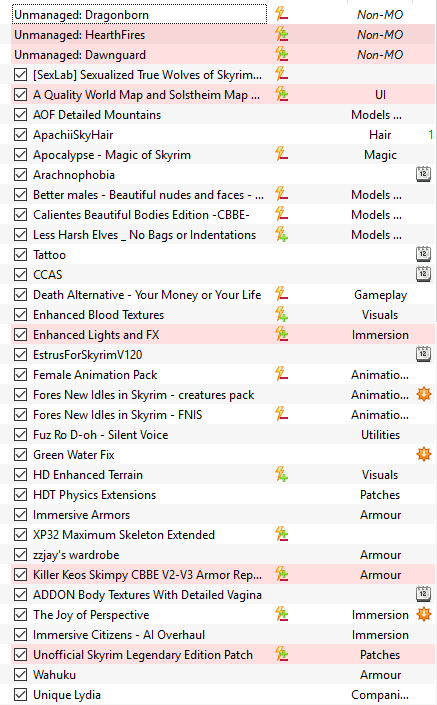Select the AOF Detailed Mountains mod name
This screenshot has height=705, width=437.
[97, 115]
